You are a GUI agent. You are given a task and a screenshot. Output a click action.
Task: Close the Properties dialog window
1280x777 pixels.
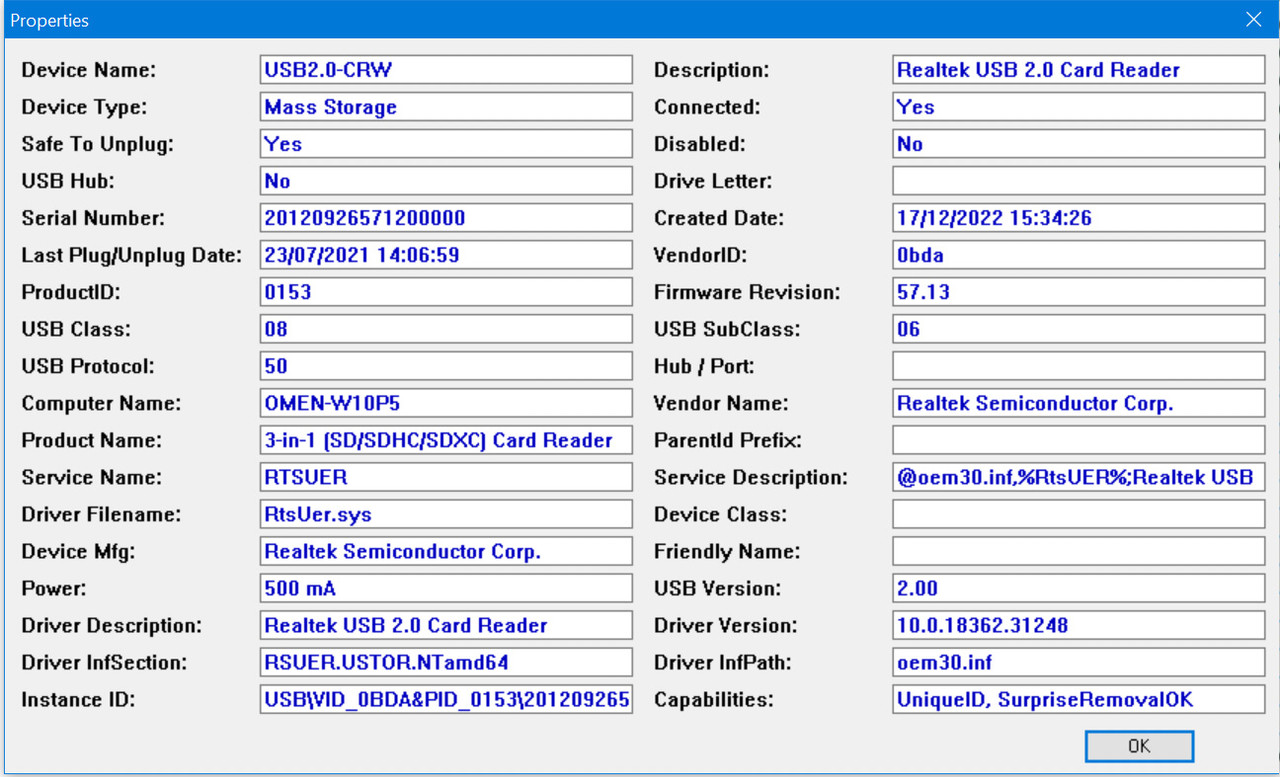[1253, 19]
